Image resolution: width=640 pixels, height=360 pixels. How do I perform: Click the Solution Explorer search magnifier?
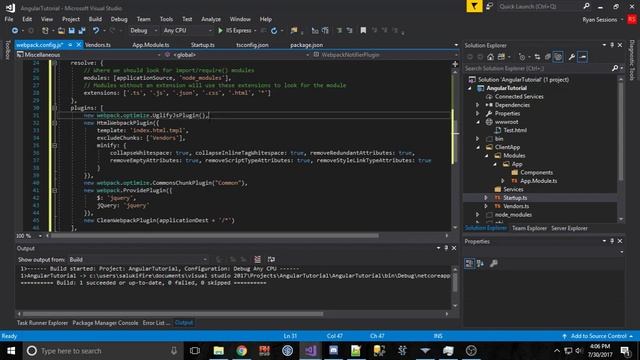click(615, 69)
